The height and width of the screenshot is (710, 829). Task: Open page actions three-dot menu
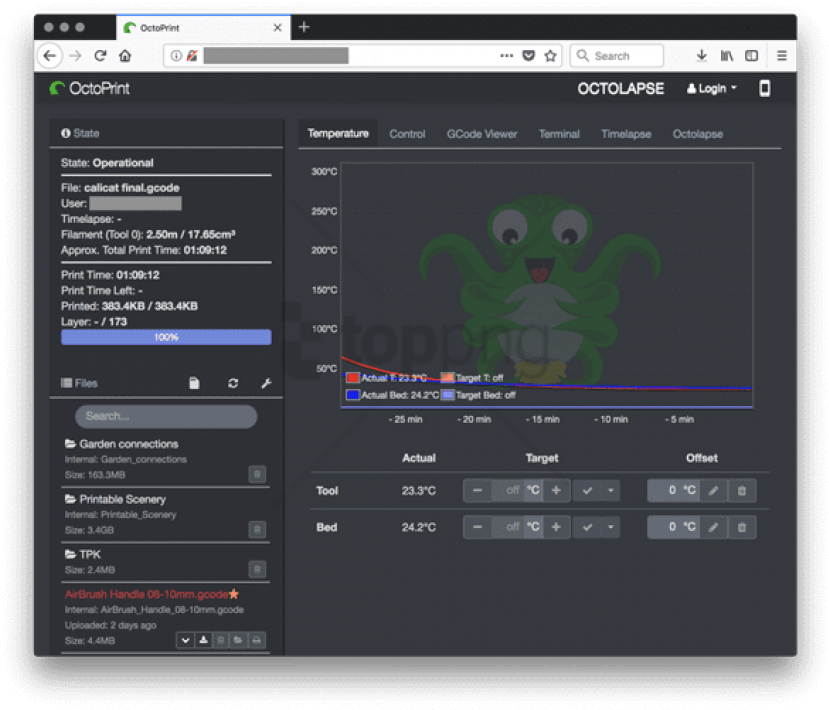click(506, 56)
